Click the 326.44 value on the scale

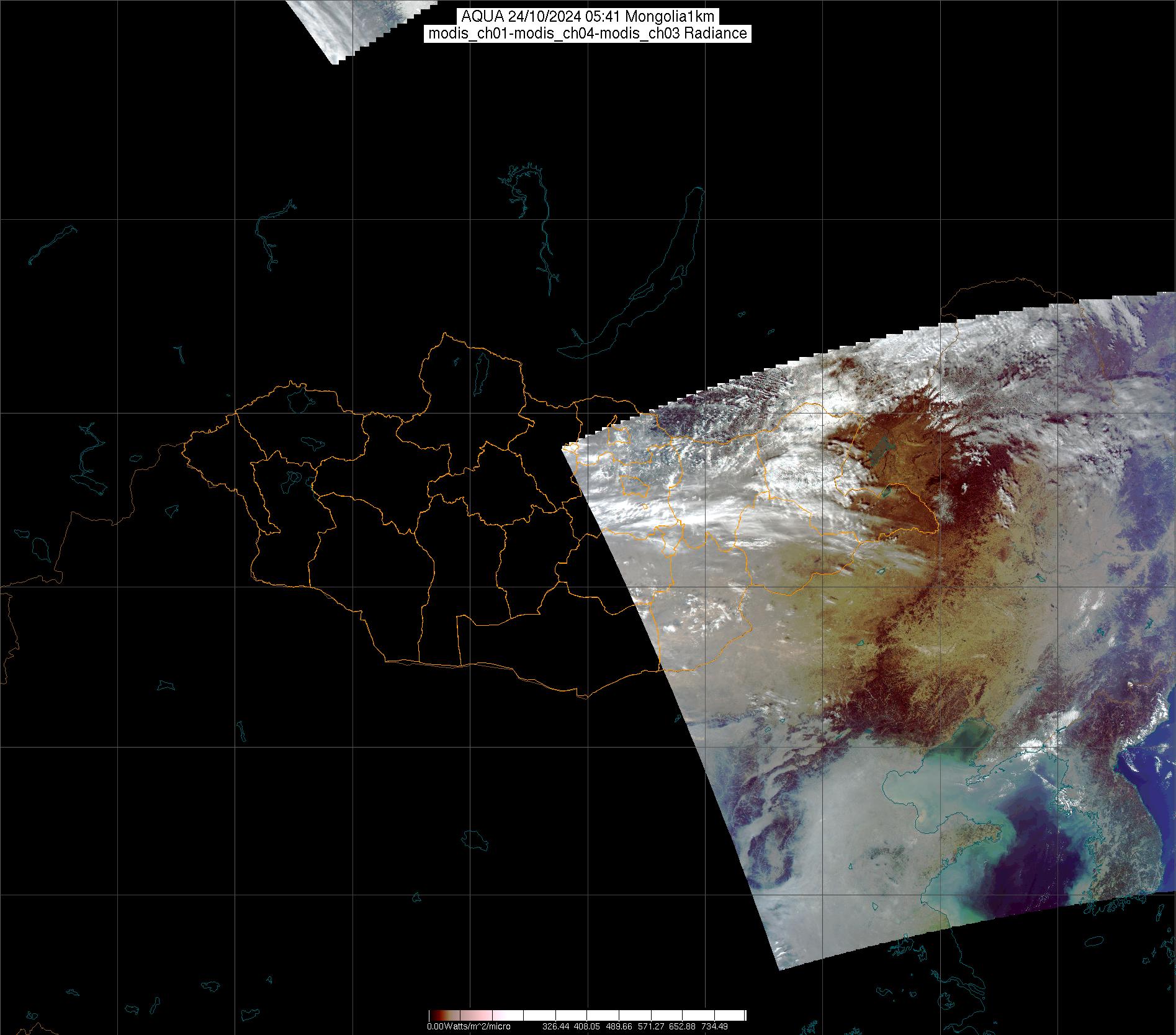coord(555,1026)
